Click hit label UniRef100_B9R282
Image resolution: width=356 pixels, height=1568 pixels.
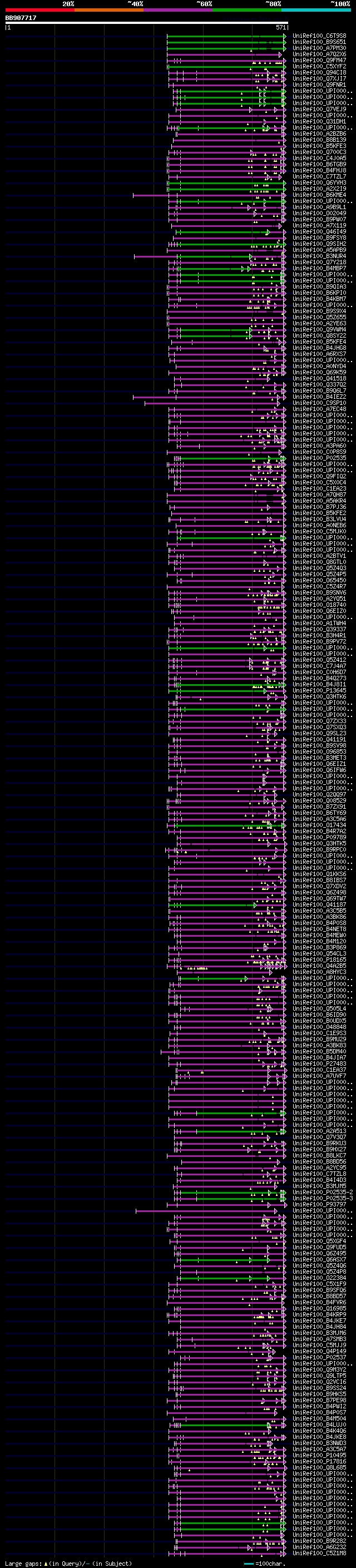(x=319, y=1541)
